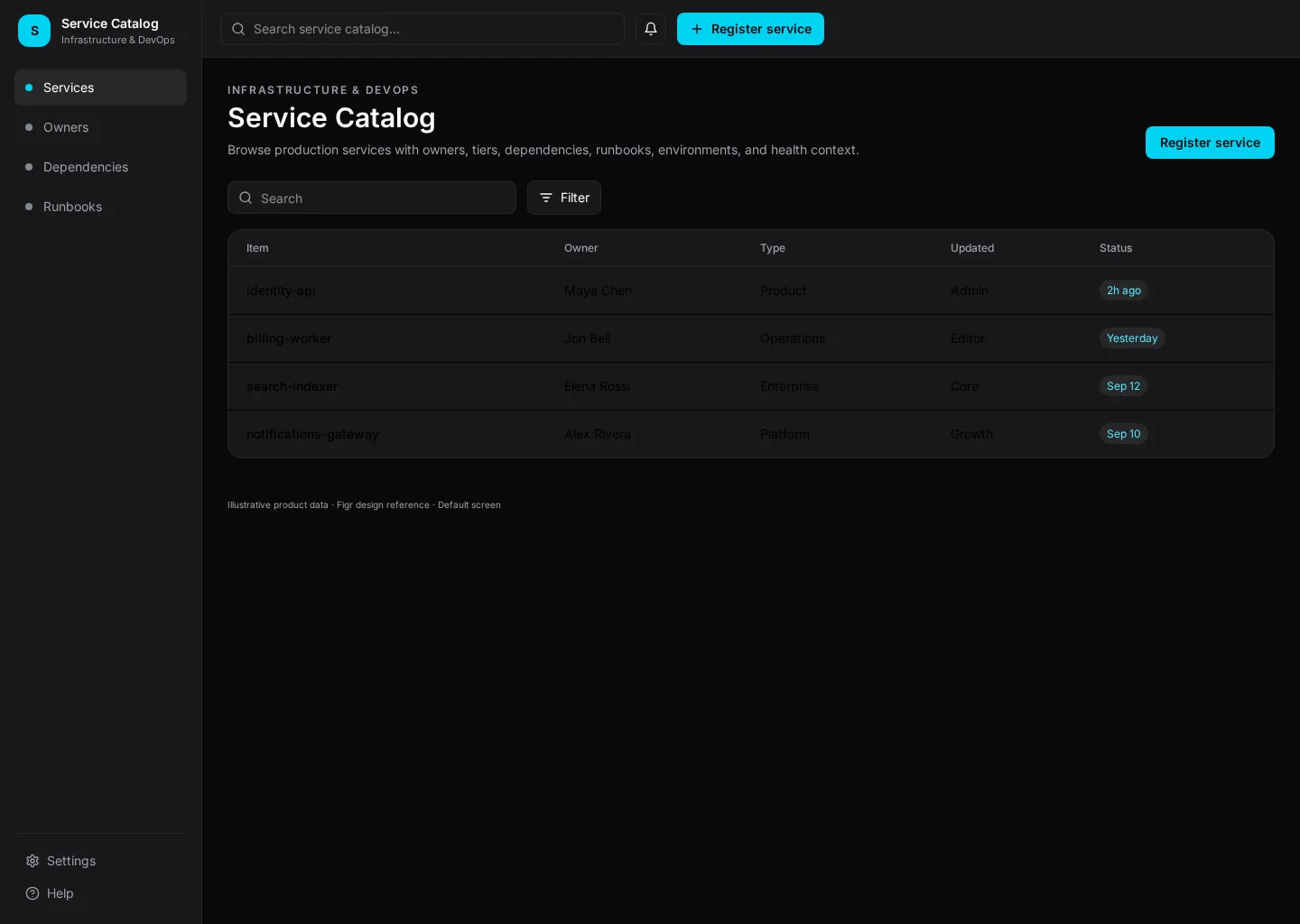Open the notifications bell
The width and height of the screenshot is (1300, 924).
(651, 29)
